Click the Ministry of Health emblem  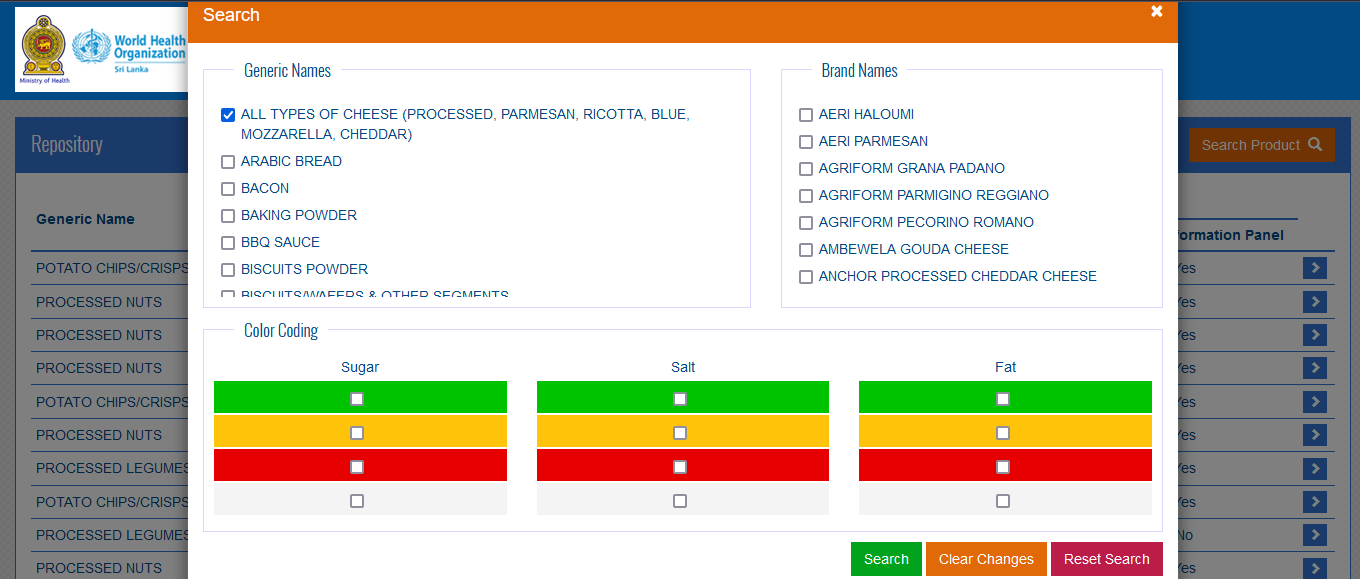44,47
